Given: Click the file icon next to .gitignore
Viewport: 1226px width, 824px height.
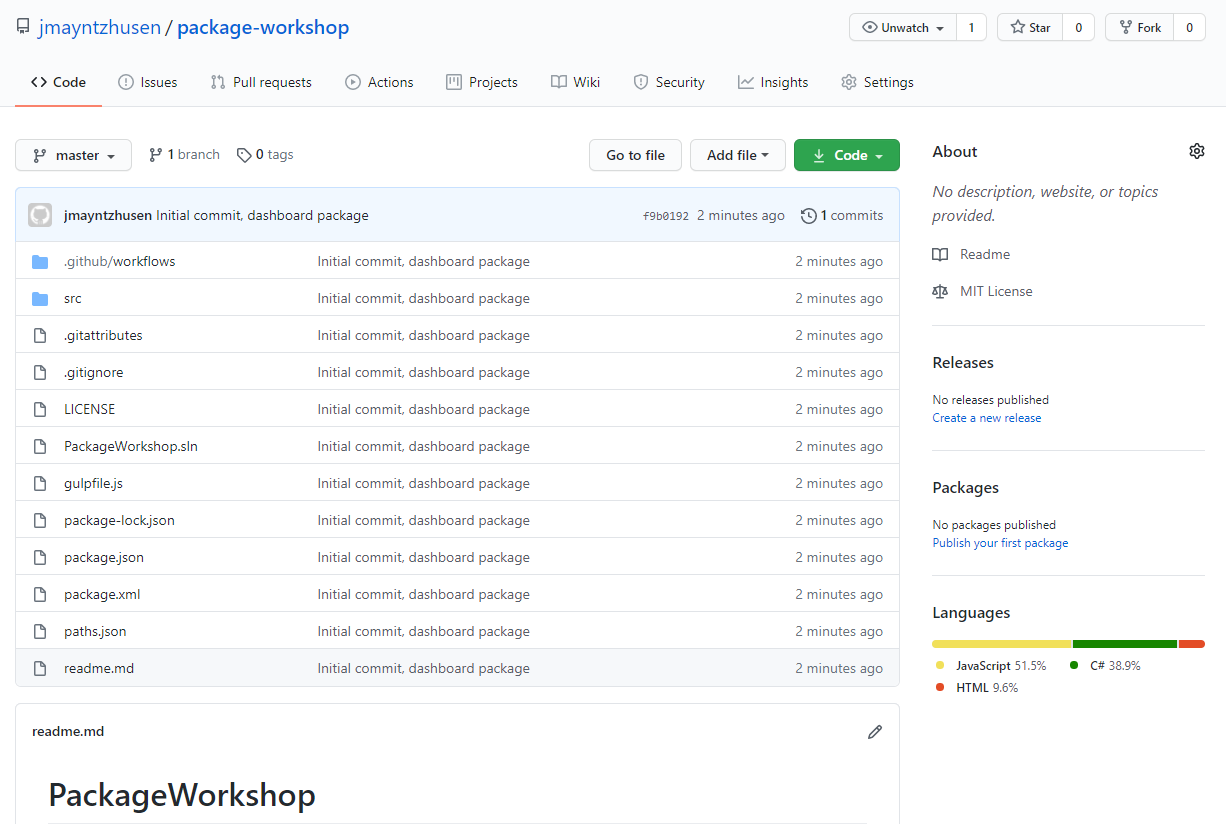Looking at the screenshot, I should (40, 373).
